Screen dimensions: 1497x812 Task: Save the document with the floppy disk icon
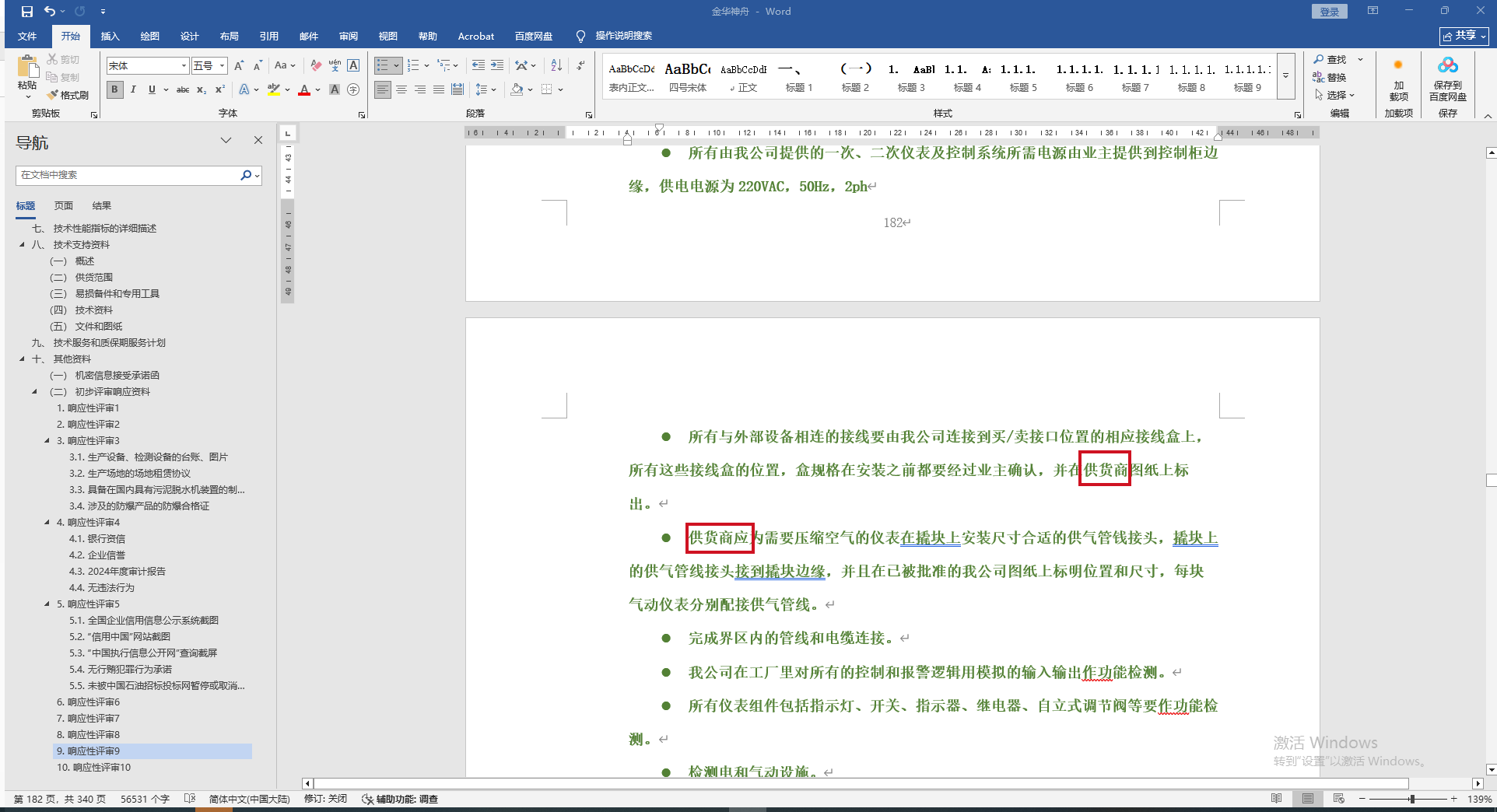(27, 12)
